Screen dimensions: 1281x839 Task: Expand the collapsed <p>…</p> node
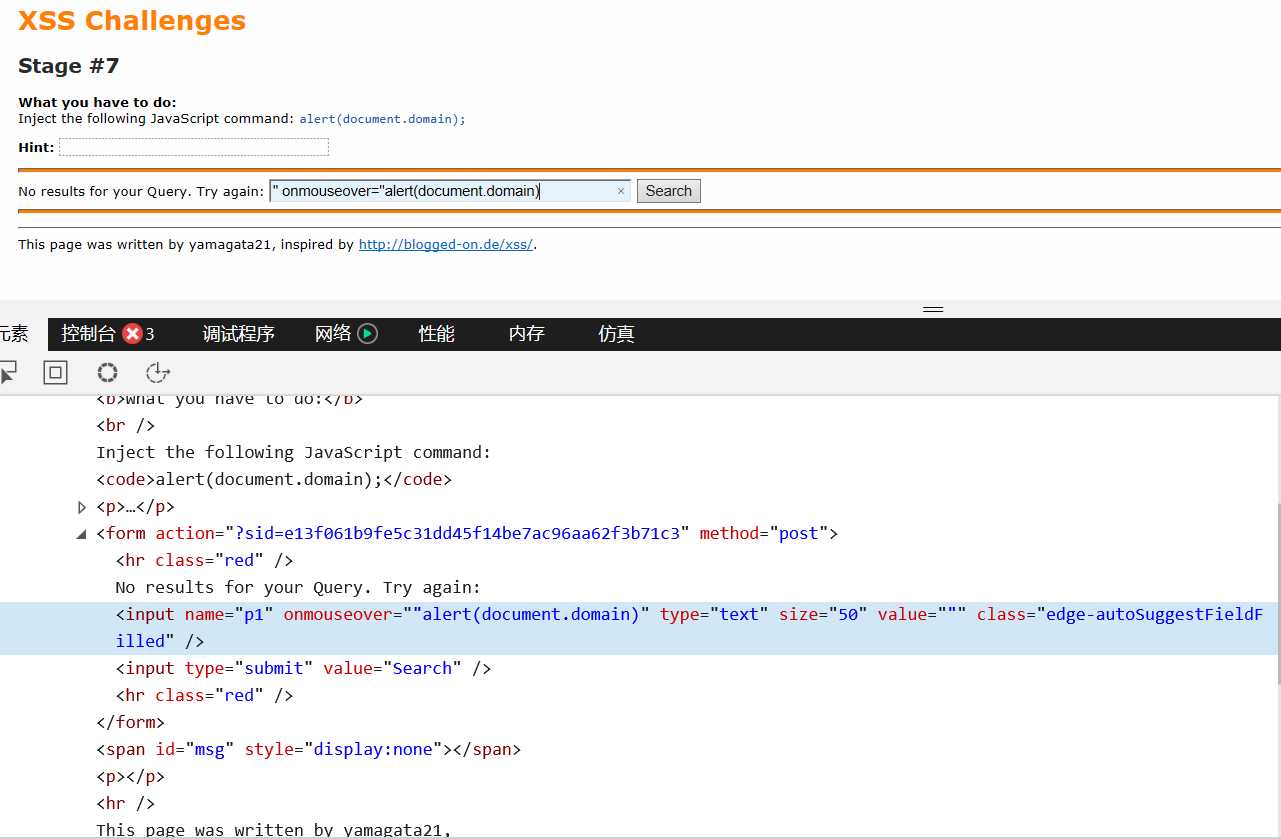pyautogui.click(x=82, y=507)
